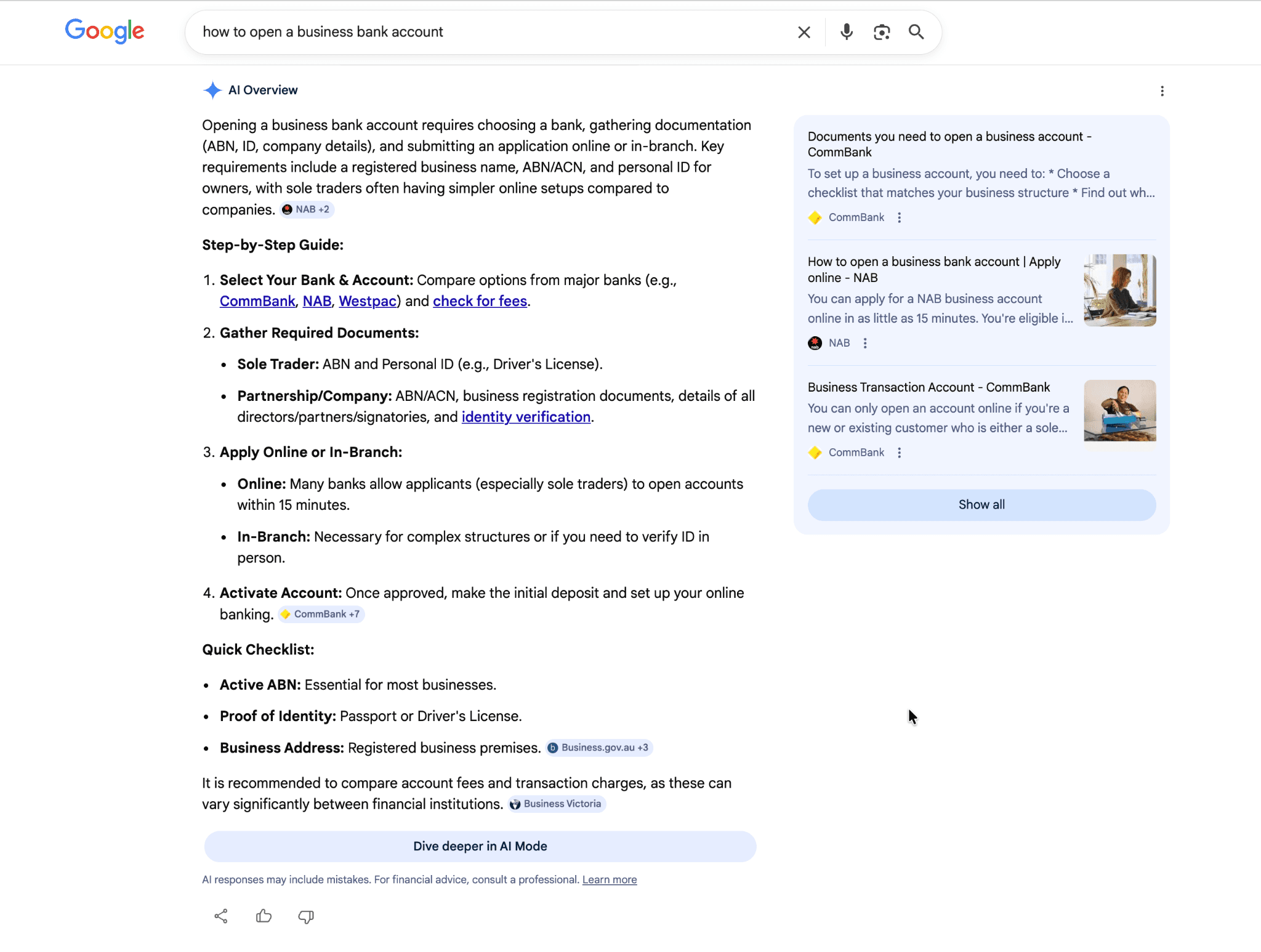Clear the search query with the X

click(804, 31)
